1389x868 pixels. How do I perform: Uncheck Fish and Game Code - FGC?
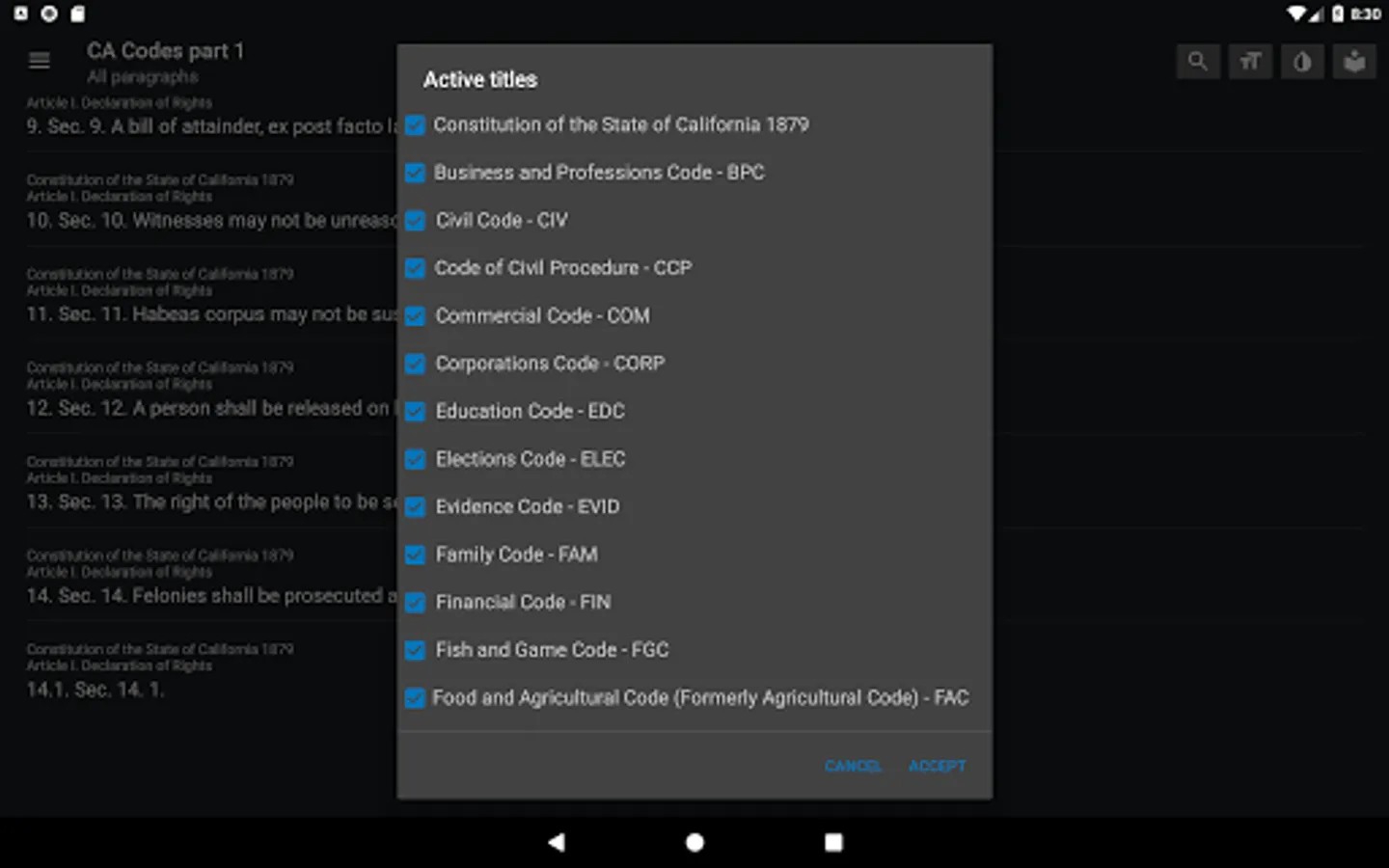click(x=415, y=650)
